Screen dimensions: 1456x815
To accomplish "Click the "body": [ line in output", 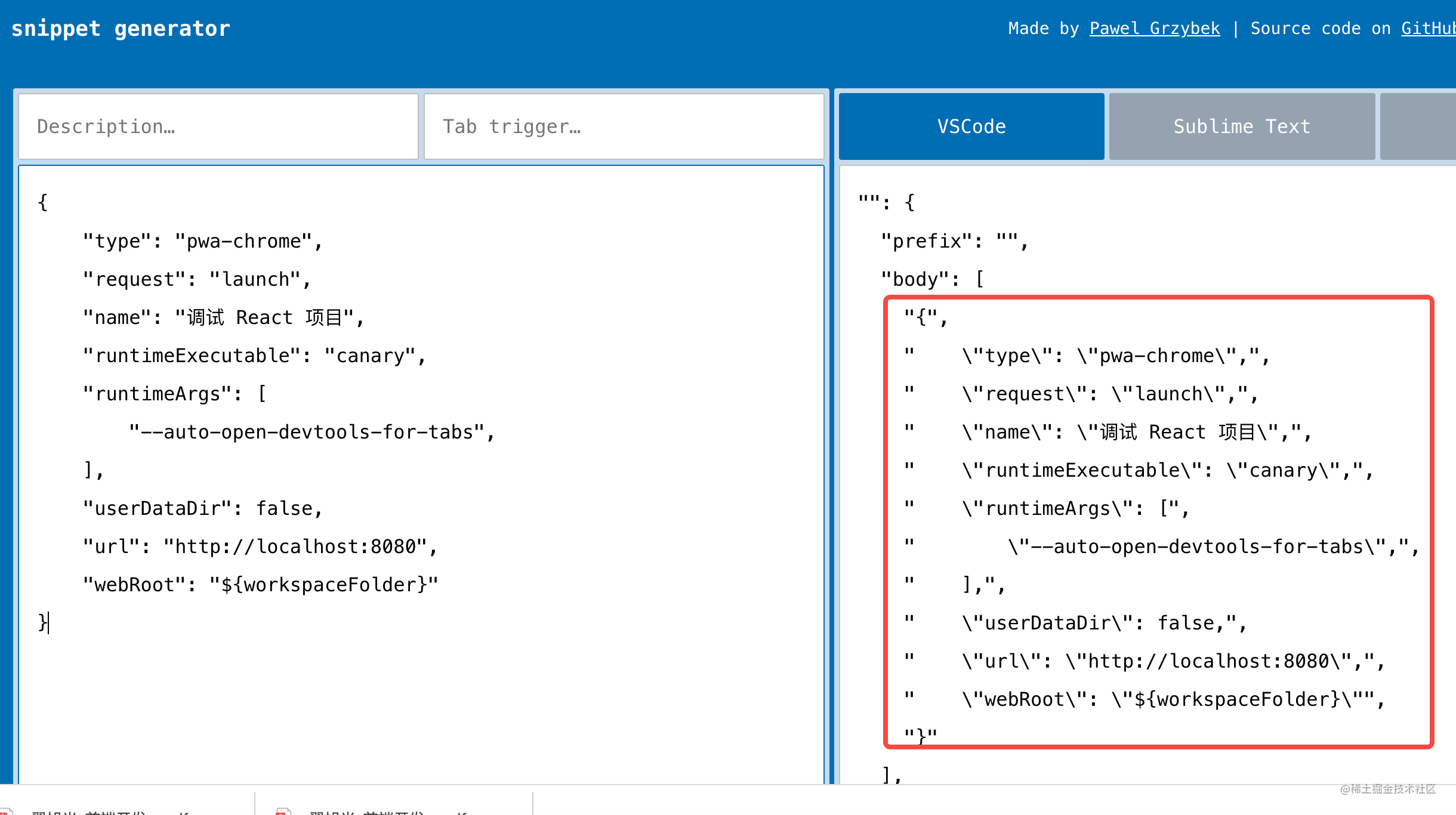I will click(x=932, y=279).
